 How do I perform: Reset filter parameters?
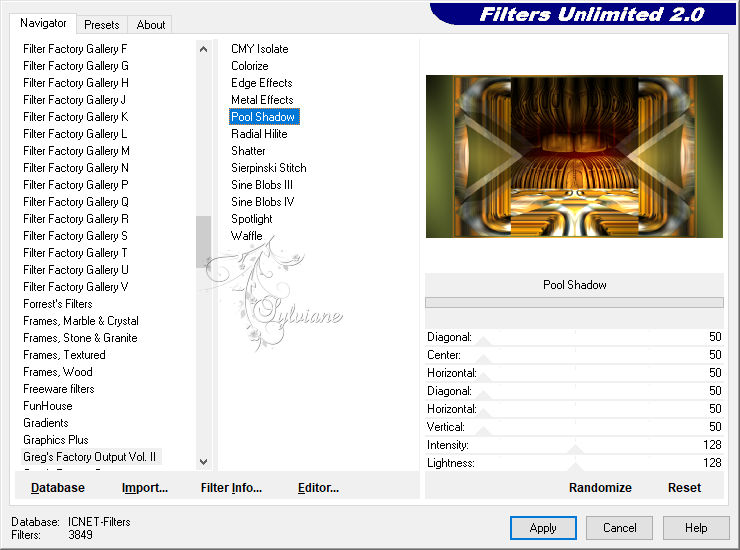(684, 488)
